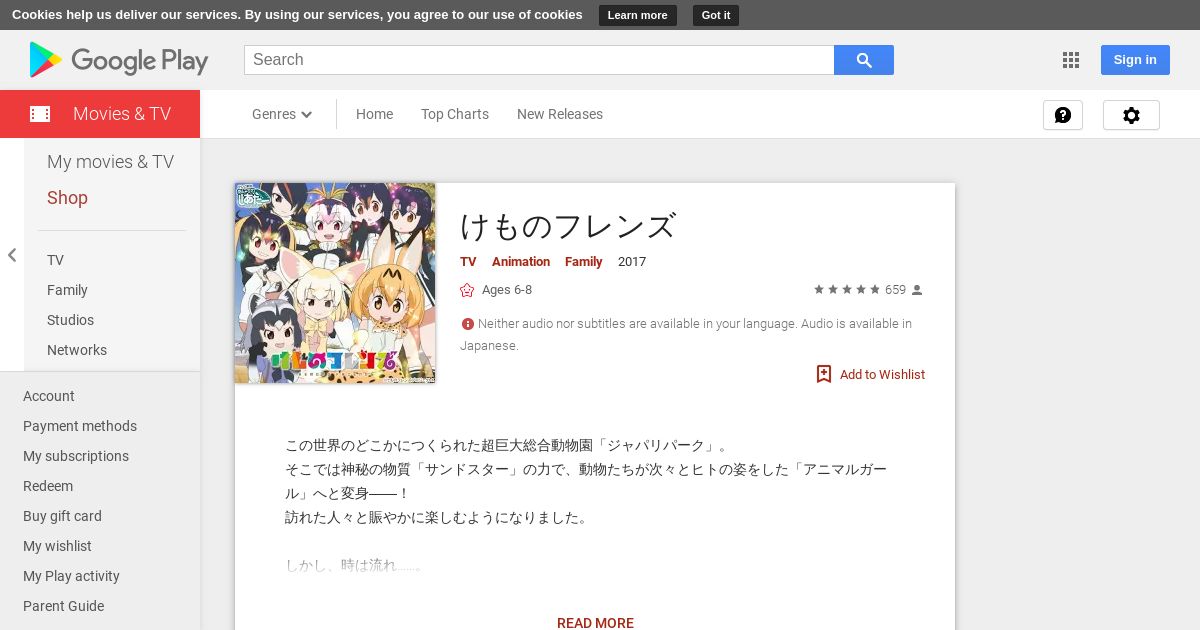Image resolution: width=1200 pixels, height=630 pixels.
Task: Click the 659 ratings count
Action: [895, 290]
